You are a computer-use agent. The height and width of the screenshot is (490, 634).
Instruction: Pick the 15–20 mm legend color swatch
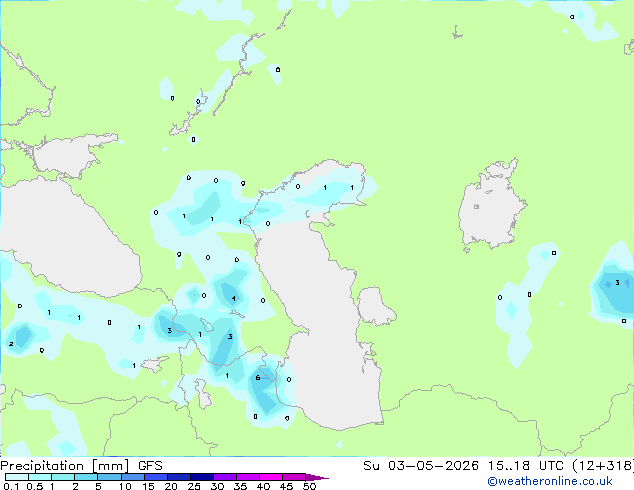coord(155,477)
